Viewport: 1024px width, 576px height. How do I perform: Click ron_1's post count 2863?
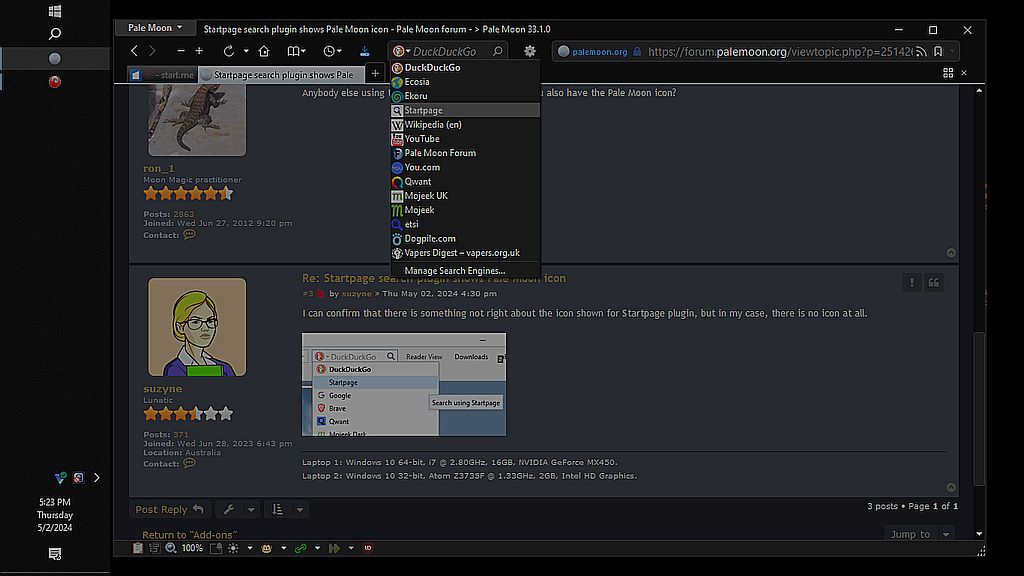(184, 214)
